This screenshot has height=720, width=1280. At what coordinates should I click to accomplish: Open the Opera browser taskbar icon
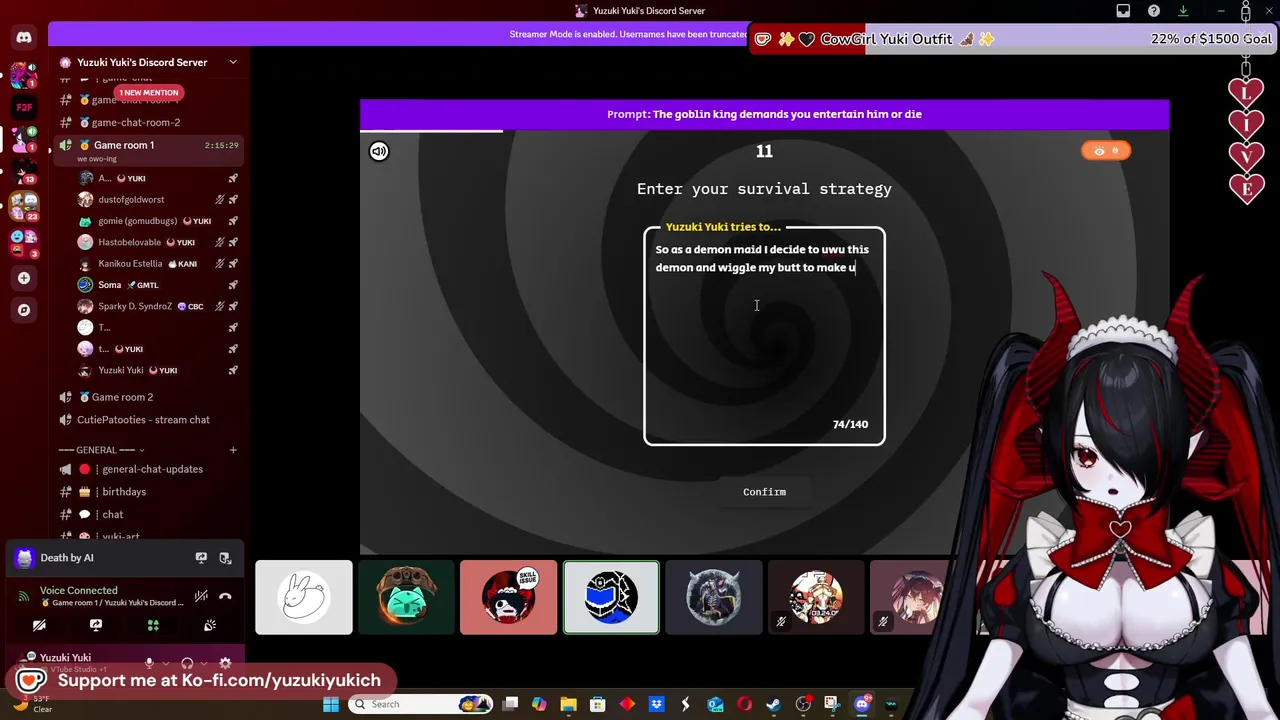(744, 704)
